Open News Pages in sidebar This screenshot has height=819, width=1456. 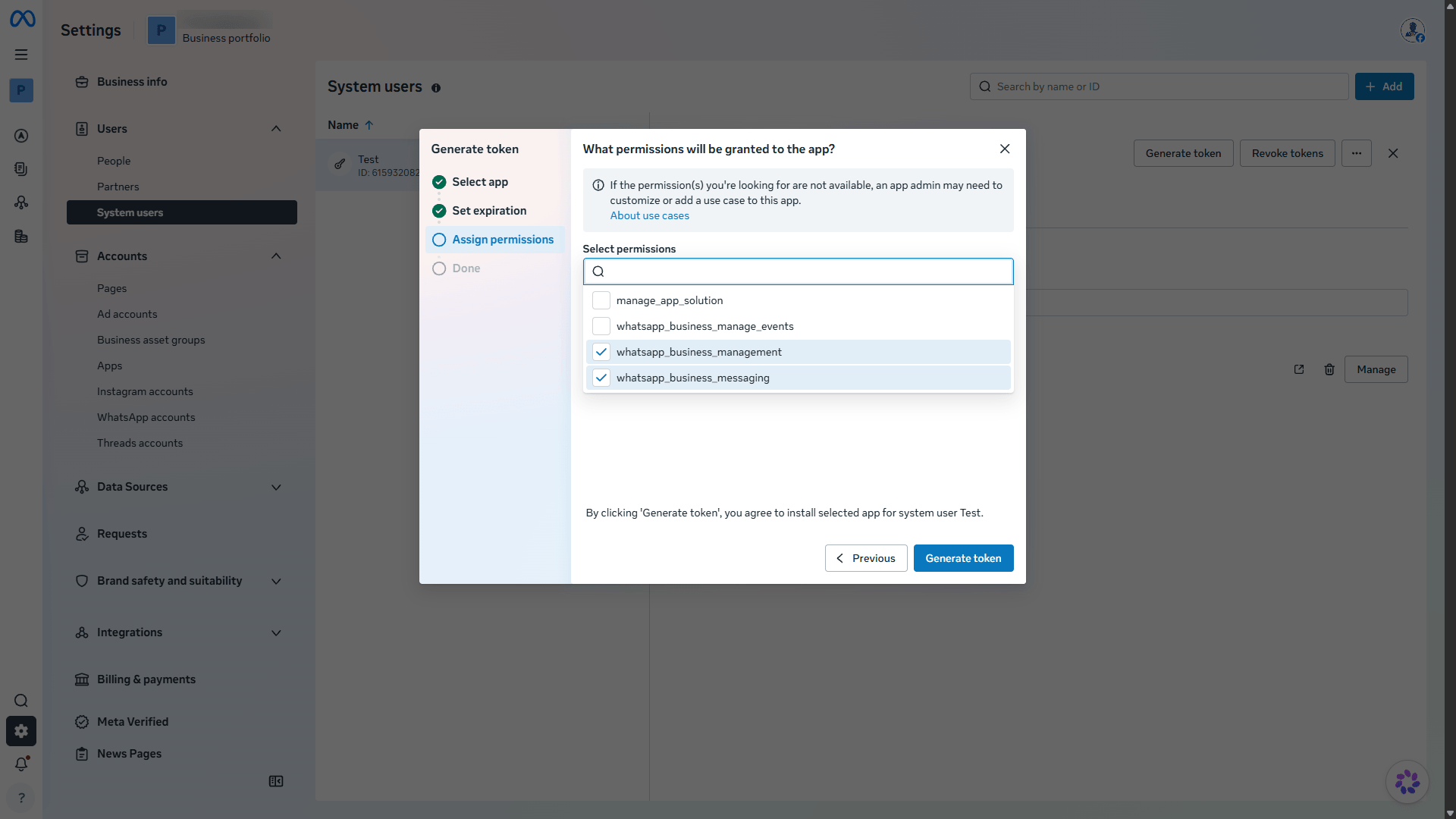click(129, 754)
